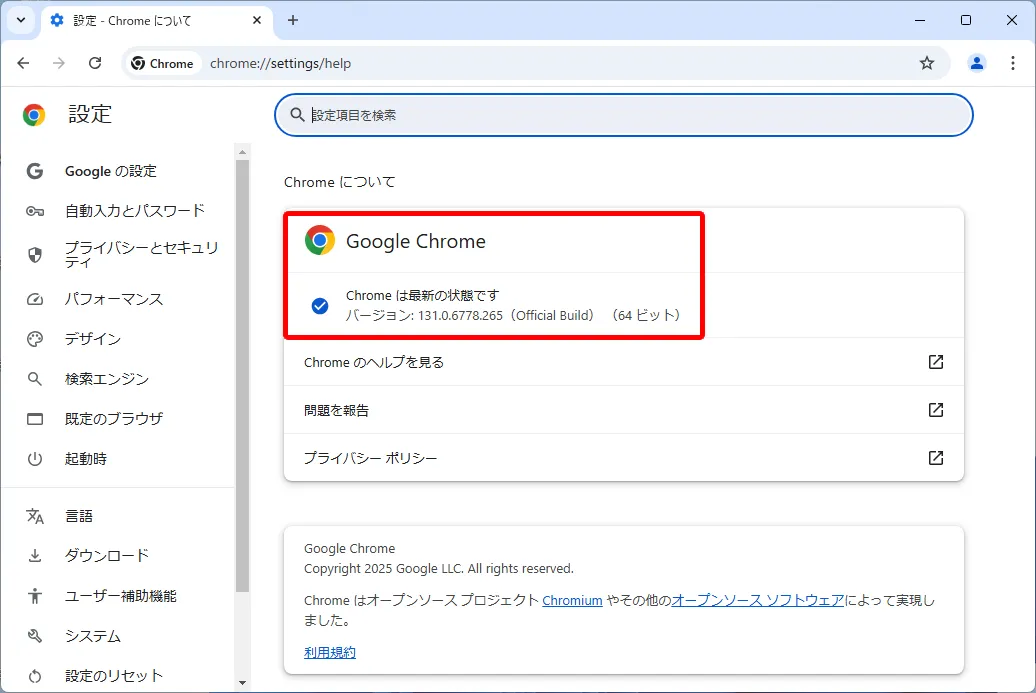Screen dimensions: 1036x693
Task: Open the 利用規約 link
Action: click(x=330, y=653)
